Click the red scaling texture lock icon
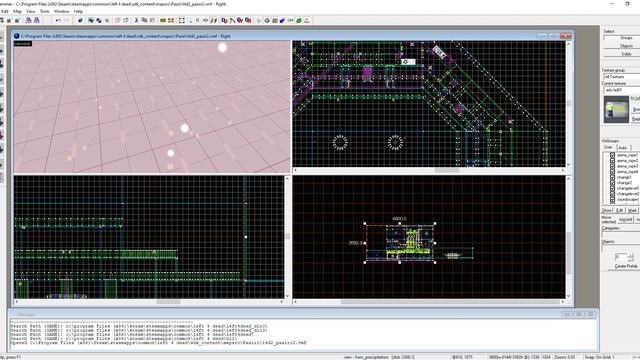 240,20
